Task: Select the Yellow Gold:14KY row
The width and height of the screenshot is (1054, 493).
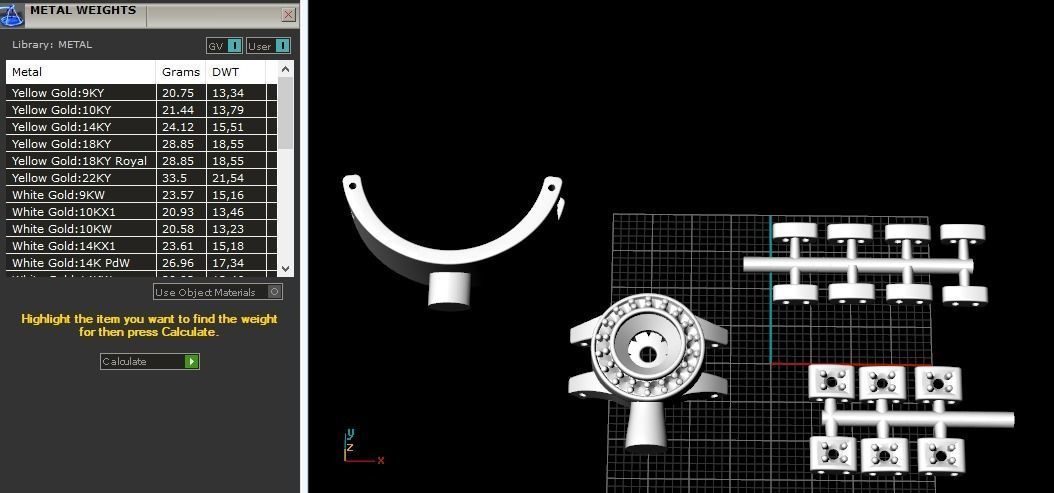Action: pos(141,126)
